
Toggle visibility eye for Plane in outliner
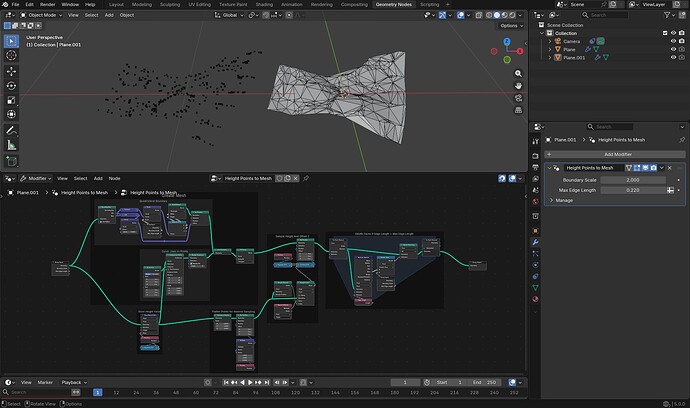pos(673,49)
